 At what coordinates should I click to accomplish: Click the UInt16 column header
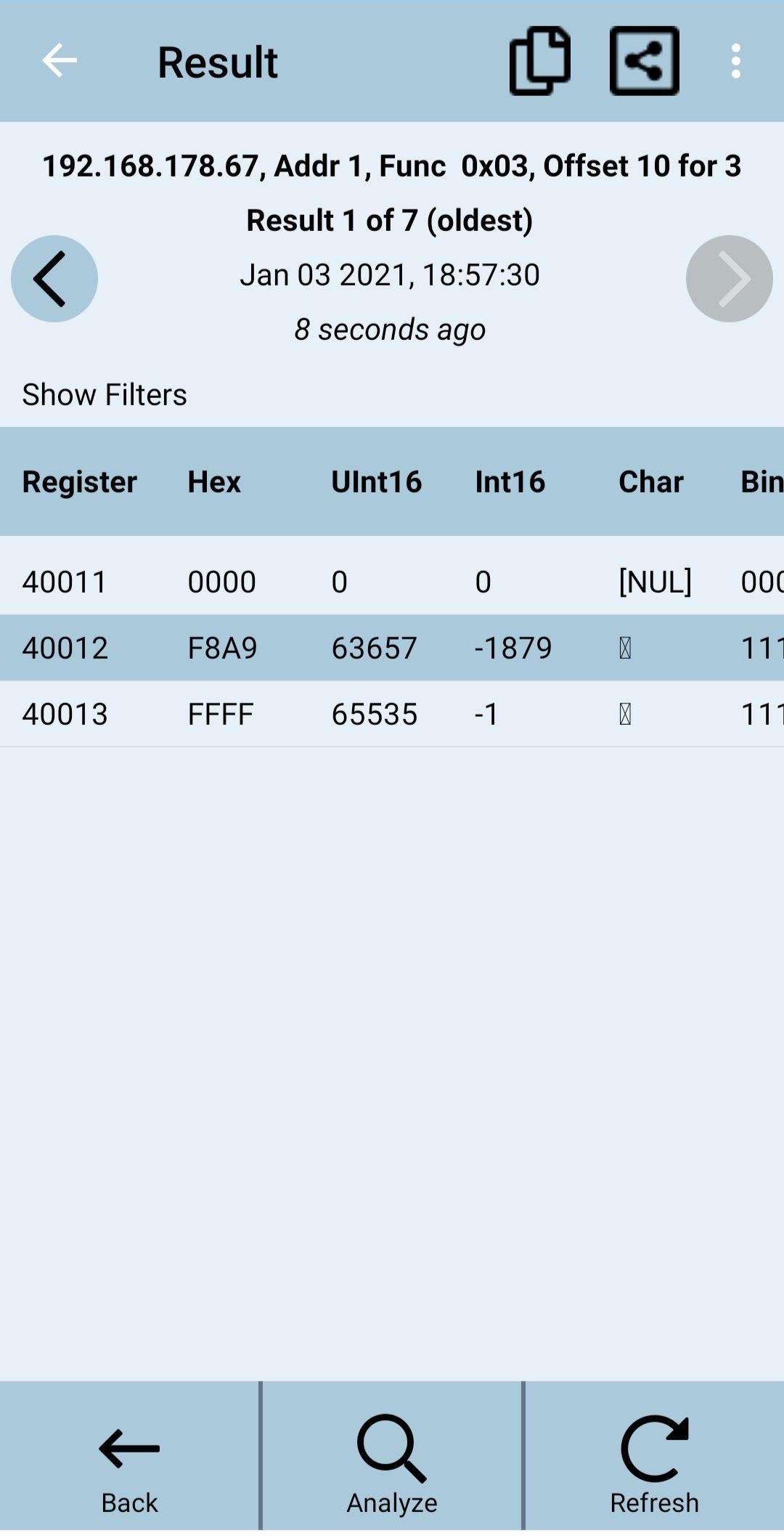coord(376,481)
